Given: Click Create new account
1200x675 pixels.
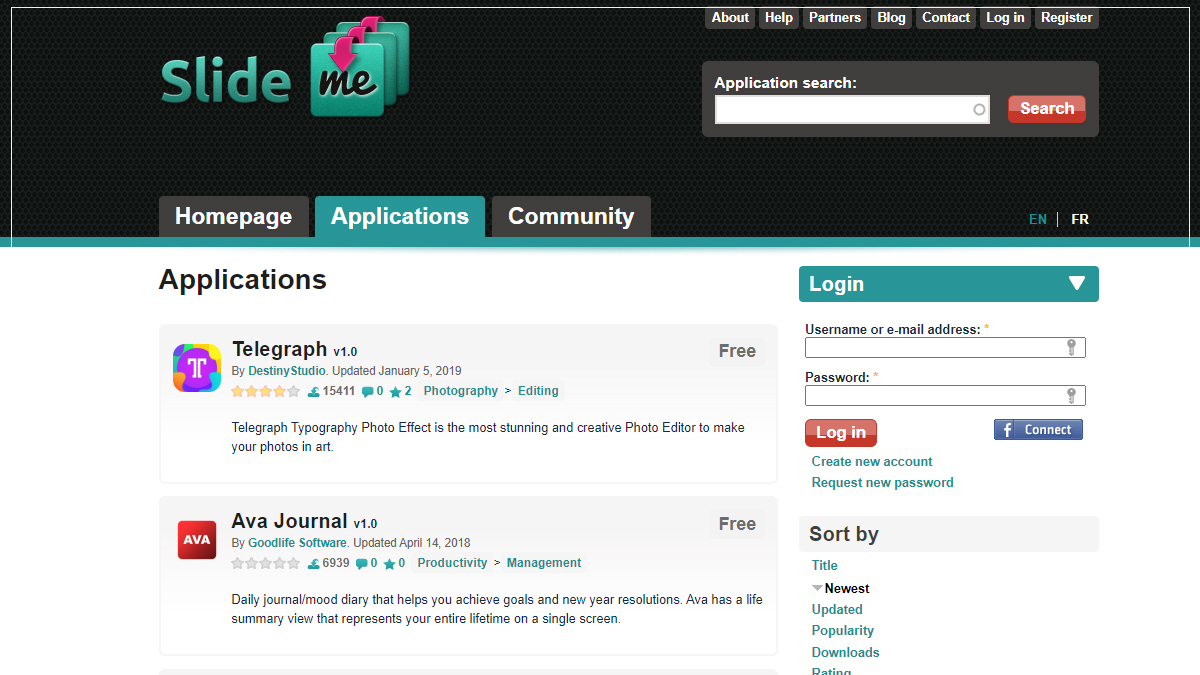Looking at the screenshot, I should (872, 461).
